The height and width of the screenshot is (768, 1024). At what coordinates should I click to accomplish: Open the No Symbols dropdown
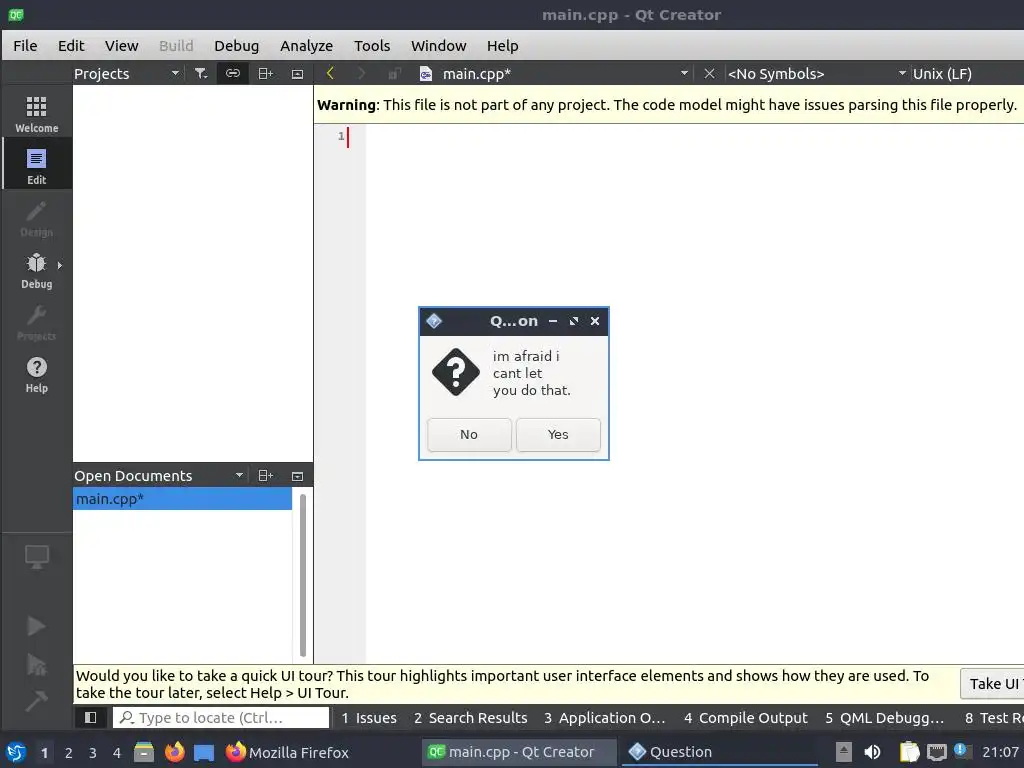tap(816, 74)
